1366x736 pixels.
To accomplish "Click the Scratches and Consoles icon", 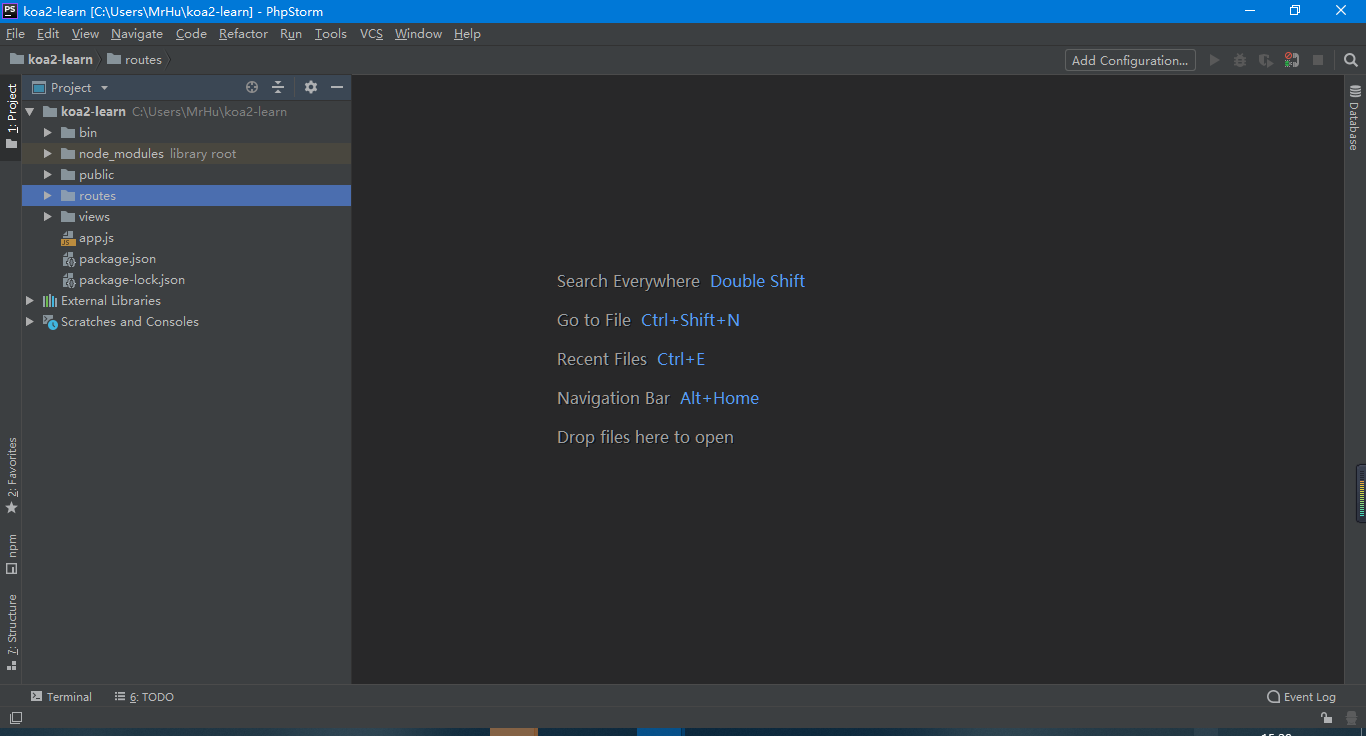I will click(50, 322).
